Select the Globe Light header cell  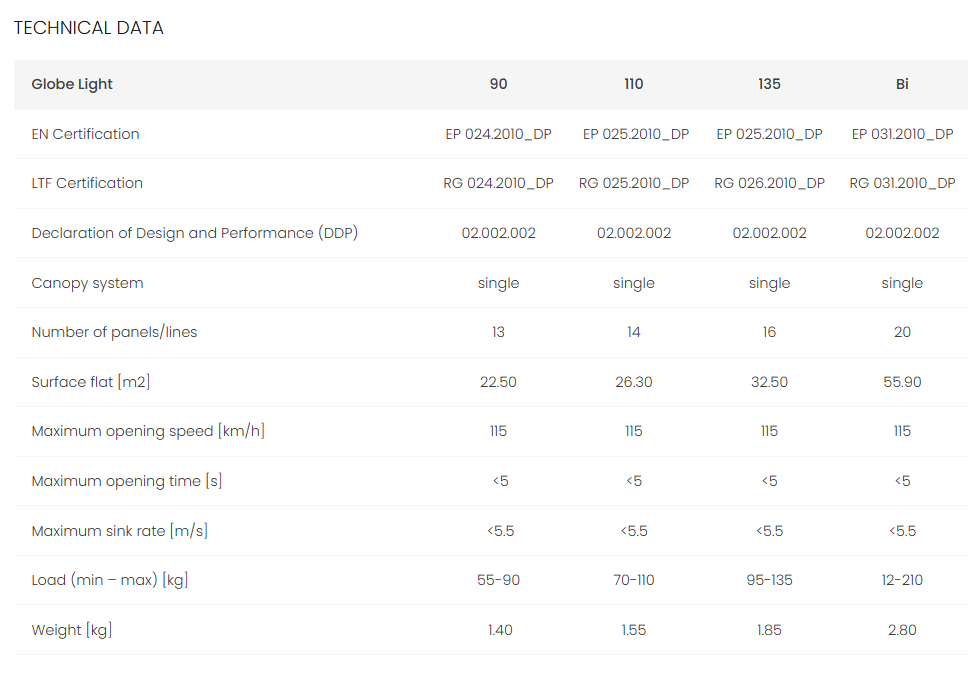(72, 84)
